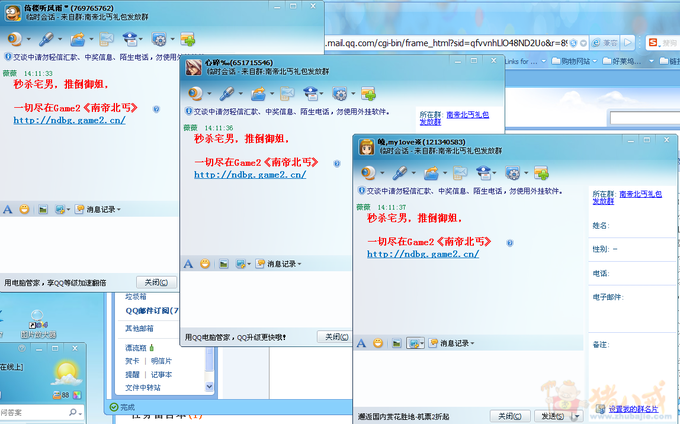Image resolution: width=680 pixels, height=424 pixels.
Task: Start voice call in chat 121340583
Action: coord(400,173)
